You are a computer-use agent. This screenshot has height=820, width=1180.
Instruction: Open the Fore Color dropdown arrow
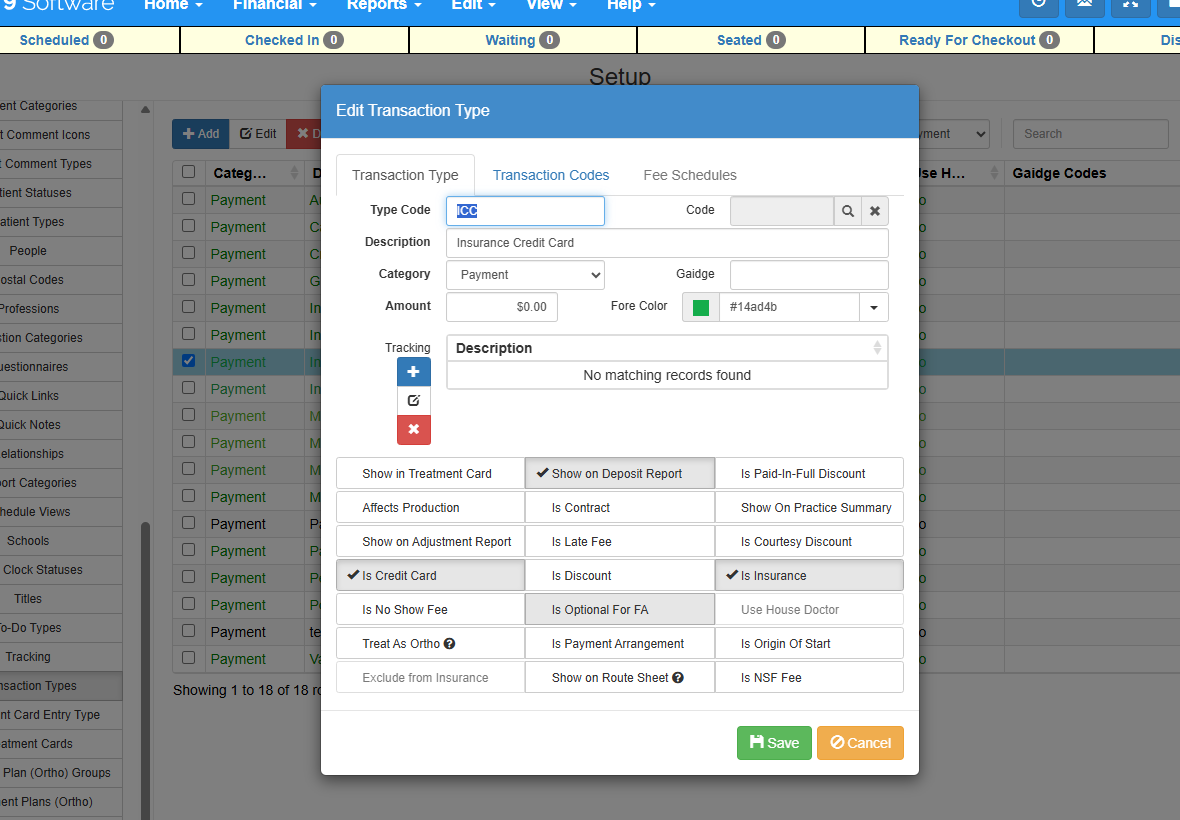click(x=874, y=307)
